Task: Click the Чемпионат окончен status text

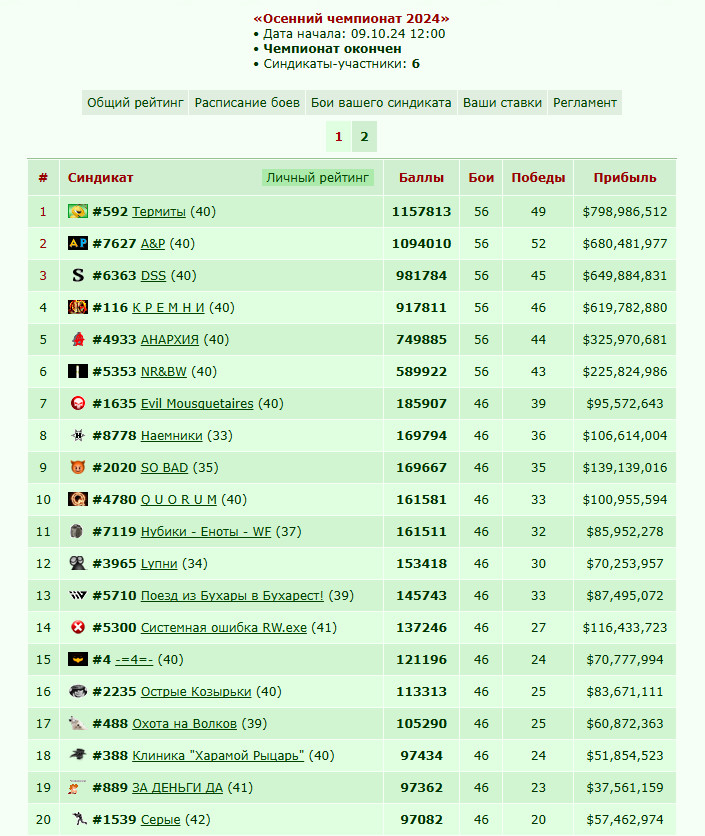Action: 332,49
